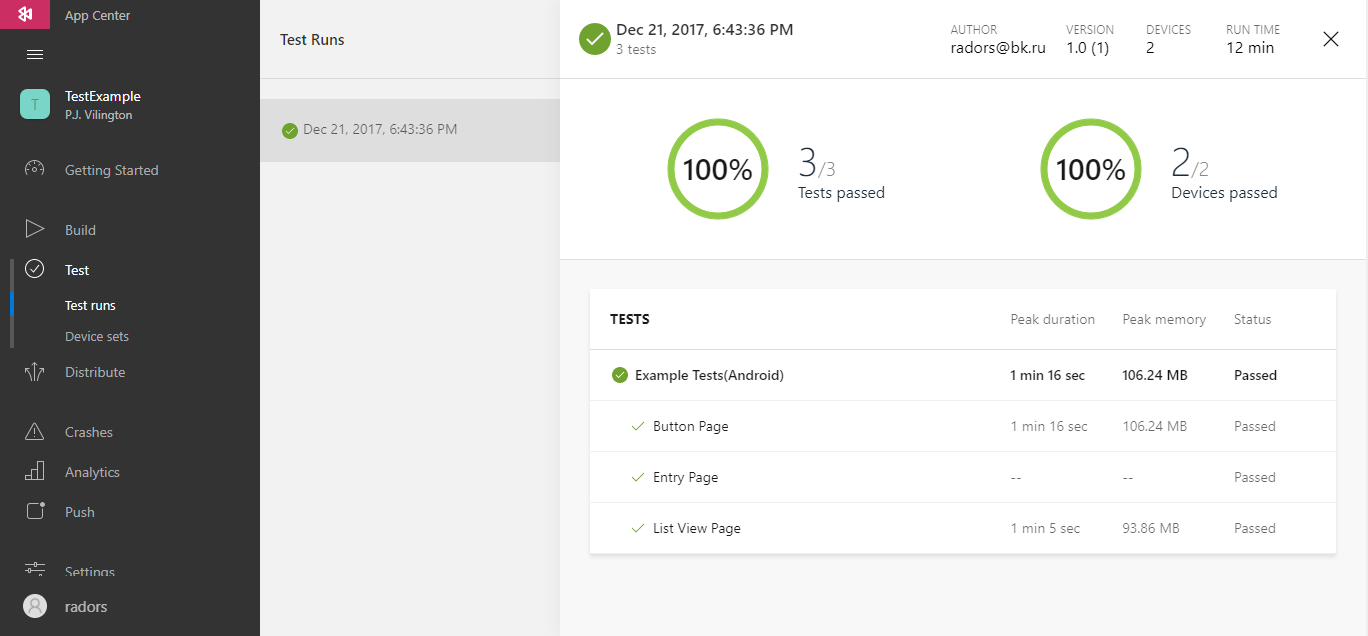The image size is (1368, 636).
Task: Click the Build play-triangle icon
Action: [x=35, y=229]
